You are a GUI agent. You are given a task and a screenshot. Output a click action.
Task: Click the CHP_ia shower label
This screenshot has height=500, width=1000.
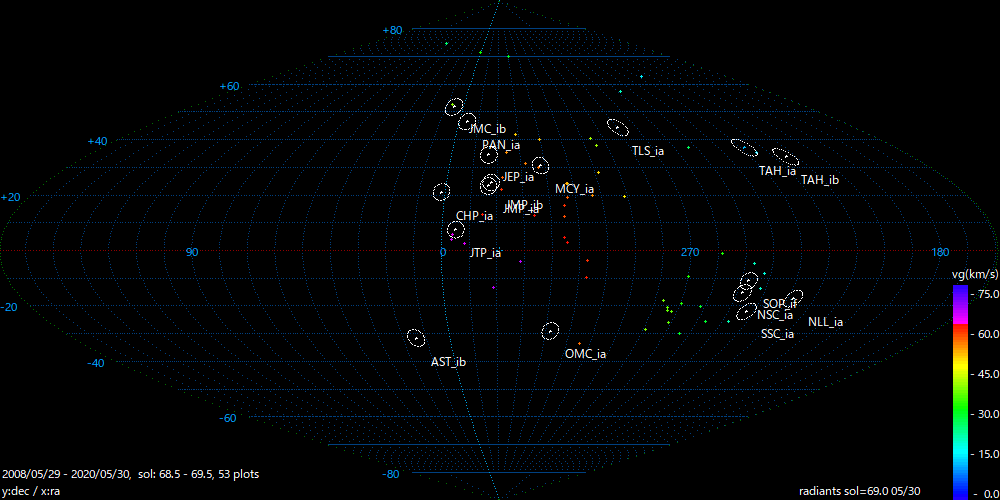point(474,216)
